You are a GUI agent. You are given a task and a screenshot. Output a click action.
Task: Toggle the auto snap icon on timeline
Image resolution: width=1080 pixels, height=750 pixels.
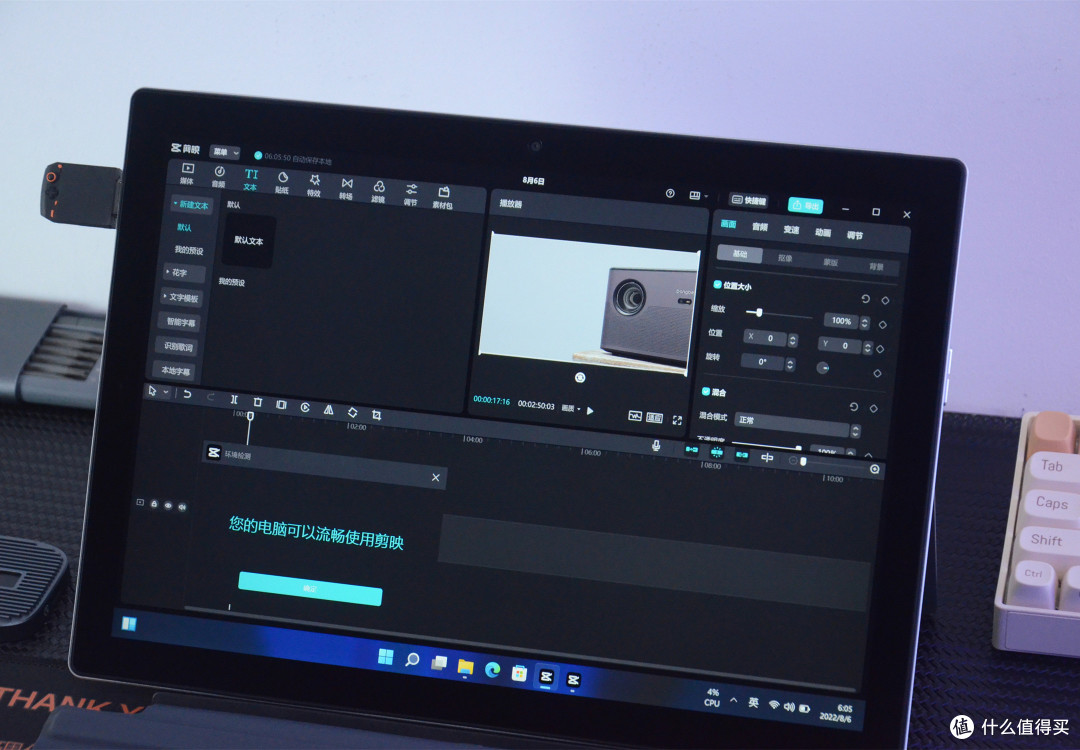click(716, 452)
